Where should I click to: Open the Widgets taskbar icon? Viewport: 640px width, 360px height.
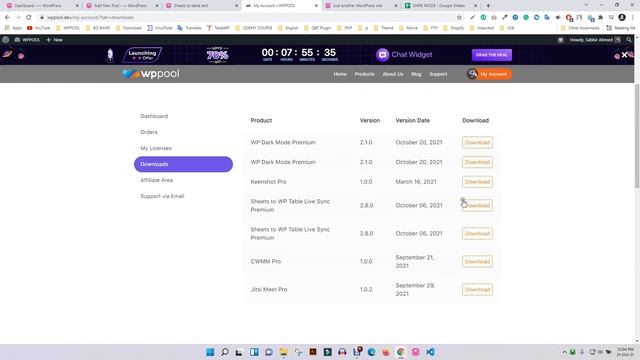(254, 352)
